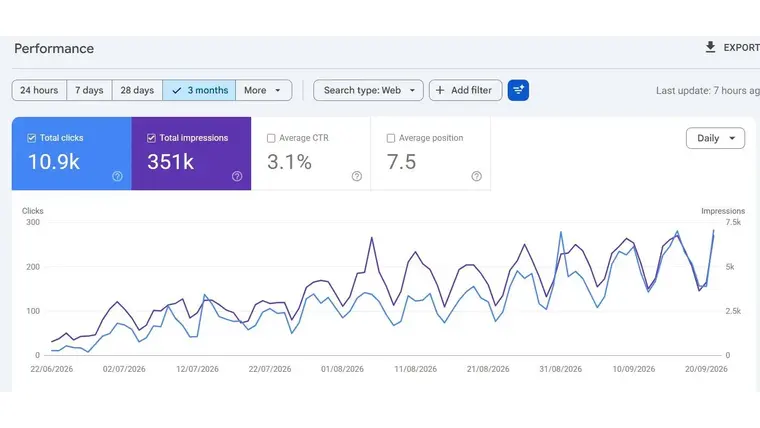Click the Export download icon
Image resolution: width=760 pixels, height=428 pixels.
(x=710, y=47)
